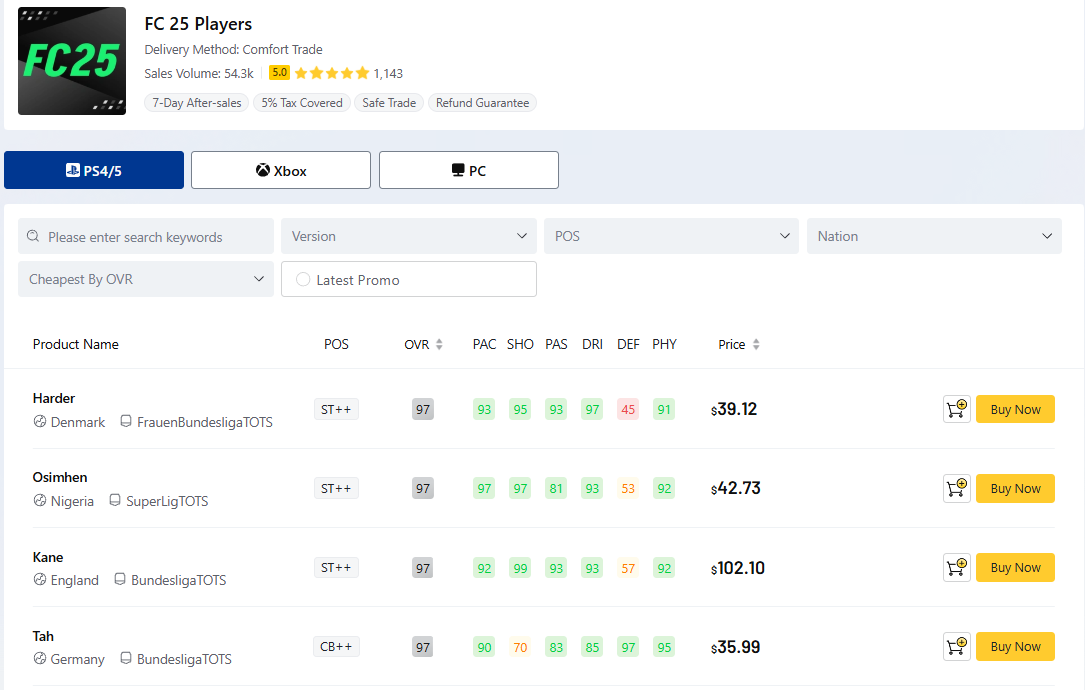
Task: Click card icon beside Tah's BundesligaTOTS
Action: (x=126, y=657)
